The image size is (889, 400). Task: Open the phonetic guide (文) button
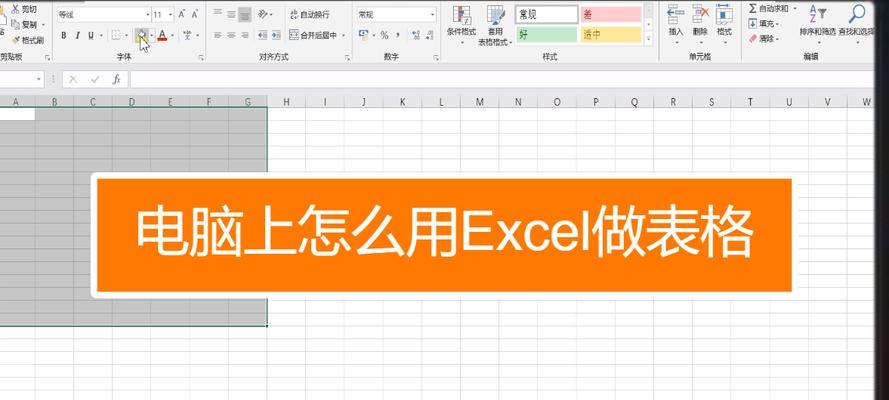tap(187, 36)
